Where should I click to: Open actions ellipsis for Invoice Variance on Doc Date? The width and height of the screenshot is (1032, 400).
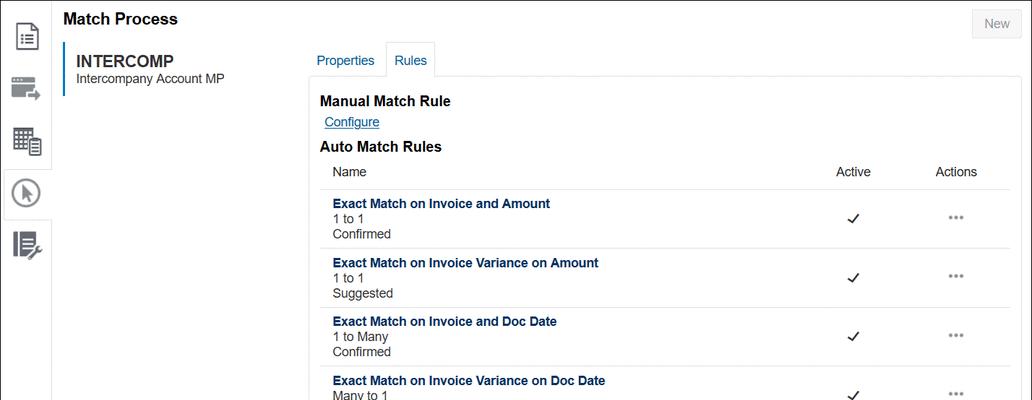click(x=956, y=395)
